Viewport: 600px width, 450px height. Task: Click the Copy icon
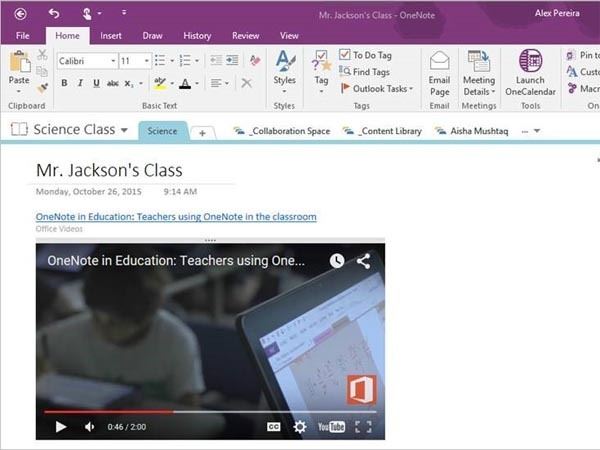[42, 72]
